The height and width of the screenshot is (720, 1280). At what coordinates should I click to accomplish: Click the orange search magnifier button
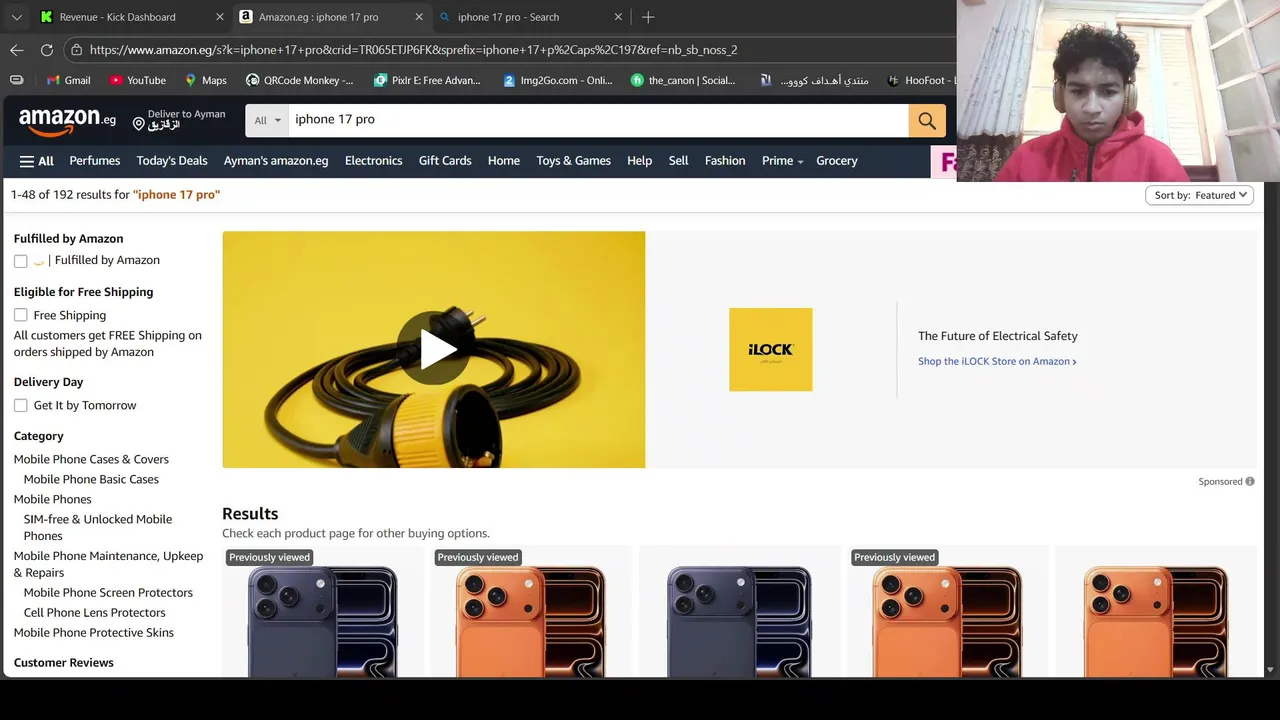point(927,121)
